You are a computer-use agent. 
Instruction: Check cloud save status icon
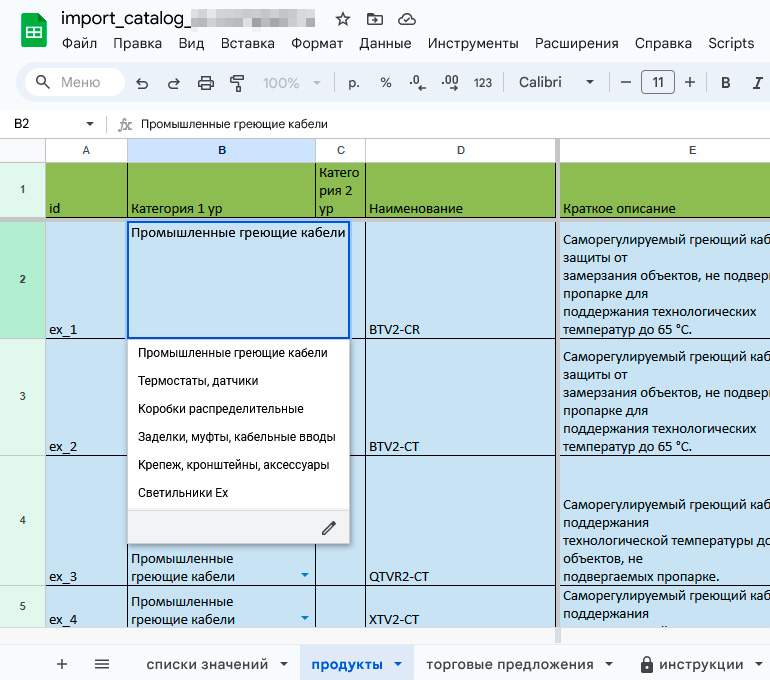pos(407,20)
